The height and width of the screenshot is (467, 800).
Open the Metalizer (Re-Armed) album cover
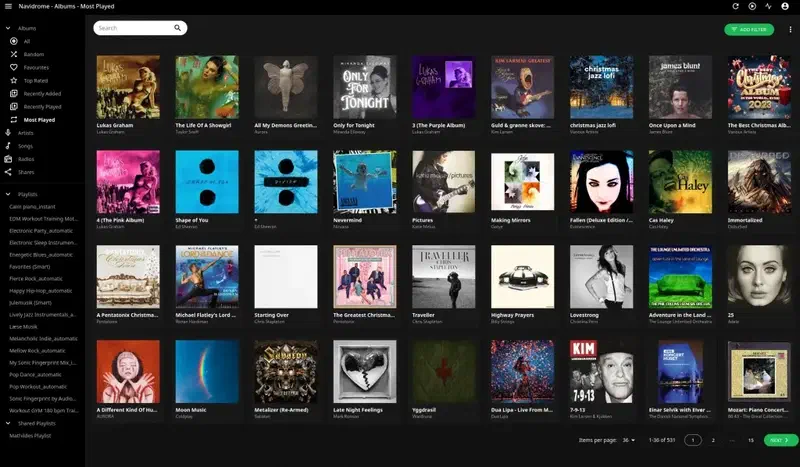(x=286, y=372)
